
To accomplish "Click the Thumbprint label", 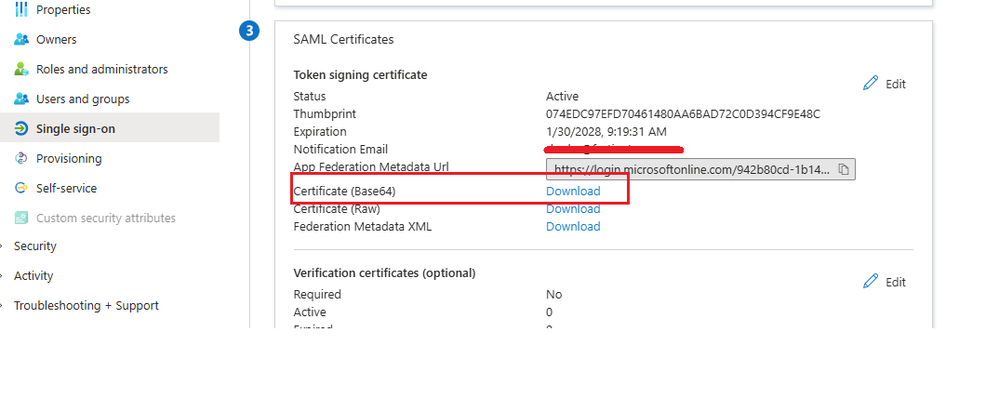I will [x=324, y=114].
